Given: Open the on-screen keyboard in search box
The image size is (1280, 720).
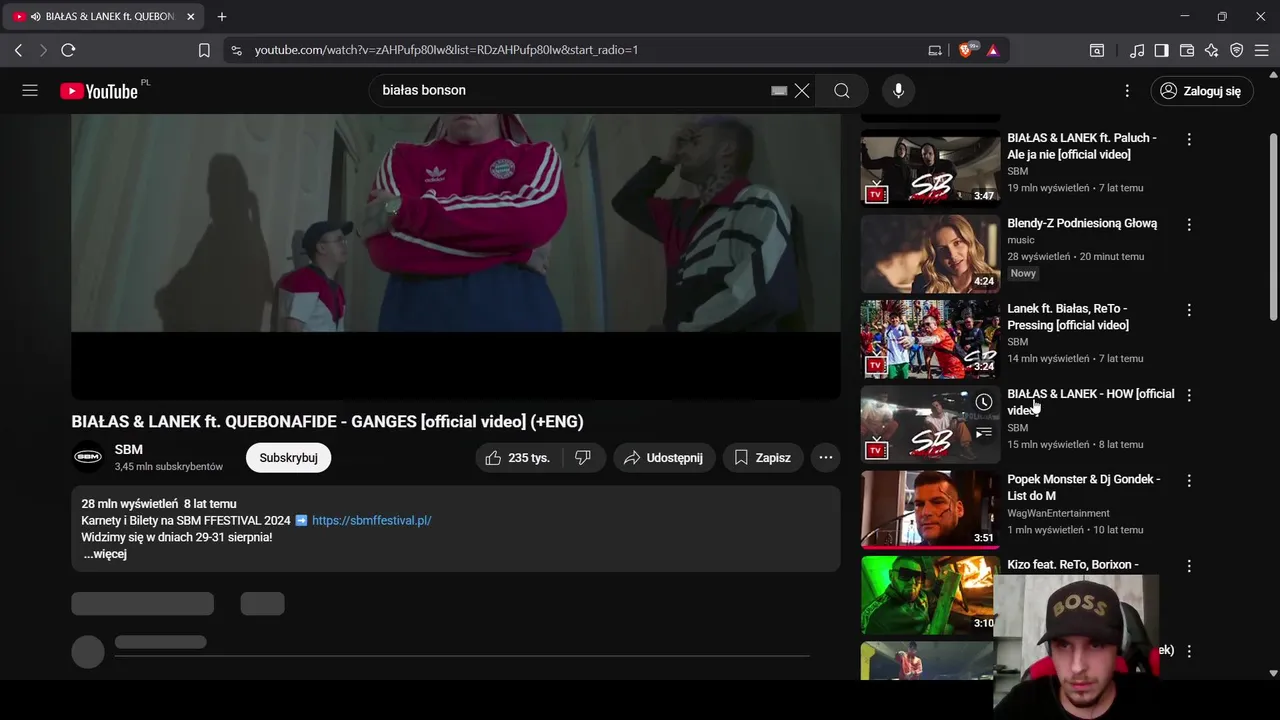Looking at the screenshot, I should coord(779,91).
